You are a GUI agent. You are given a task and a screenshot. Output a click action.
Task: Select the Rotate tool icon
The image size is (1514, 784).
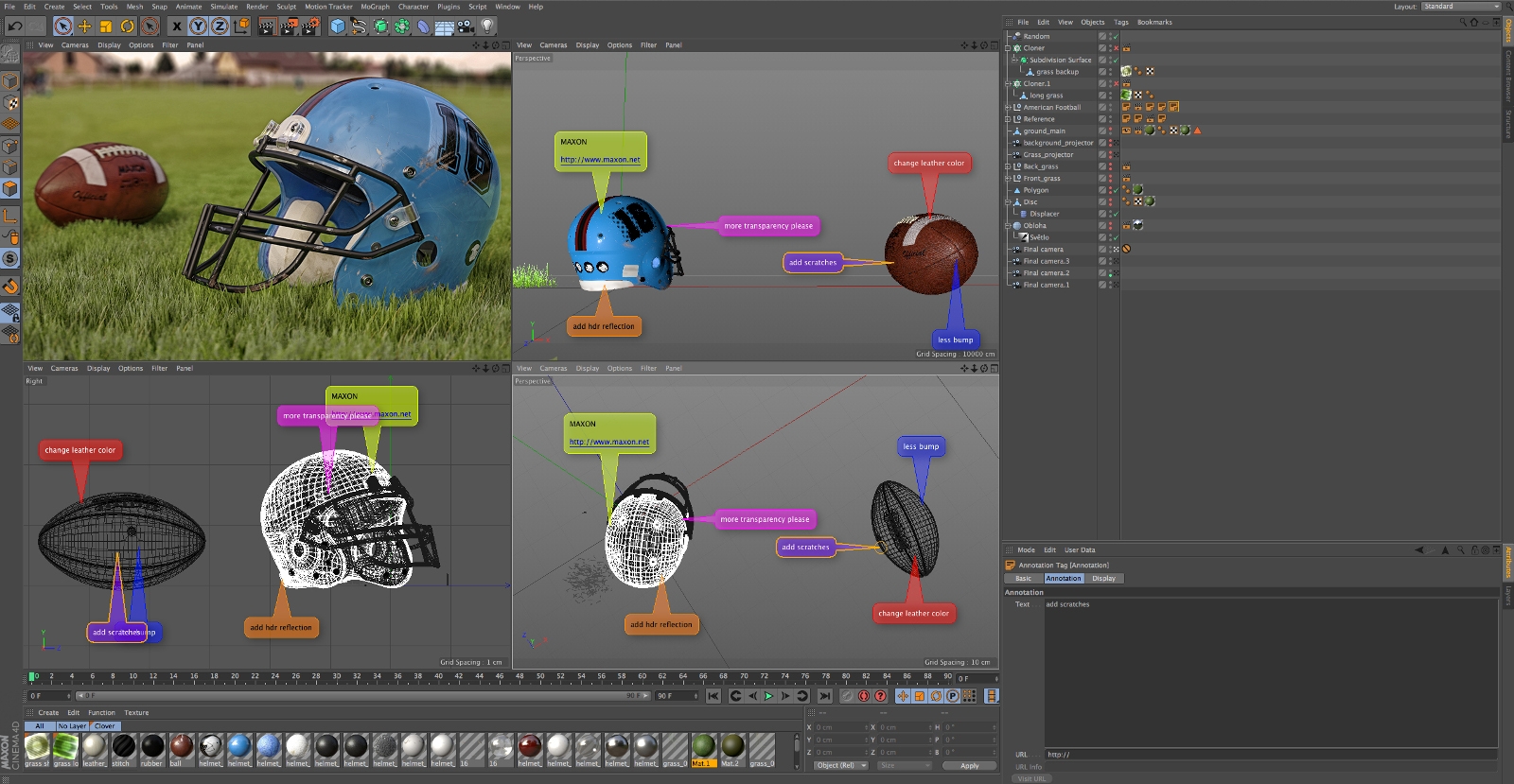(x=127, y=26)
